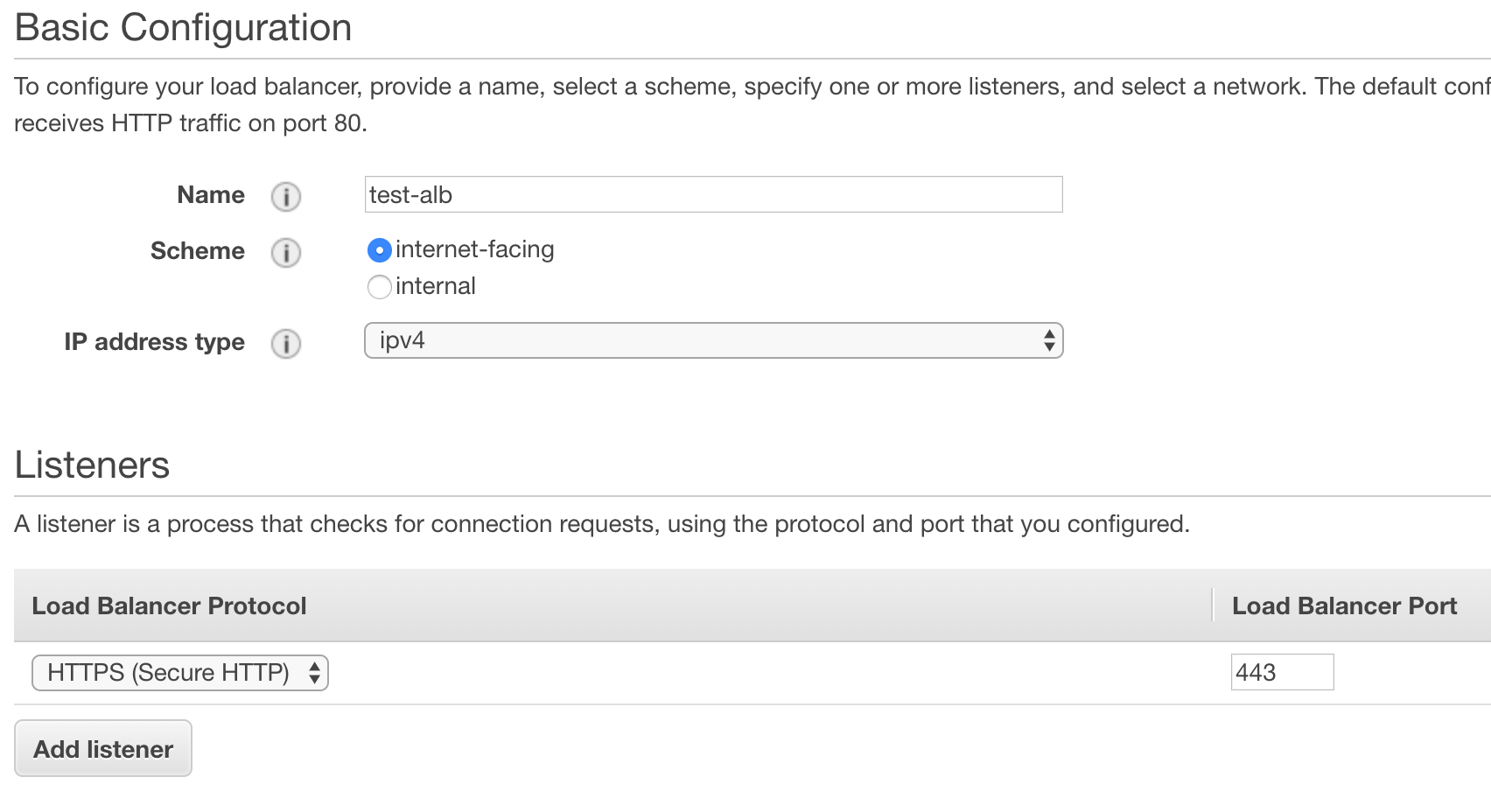This screenshot has height=812, width=1491.
Task: Click the info icon next to Name
Action: [285, 197]
